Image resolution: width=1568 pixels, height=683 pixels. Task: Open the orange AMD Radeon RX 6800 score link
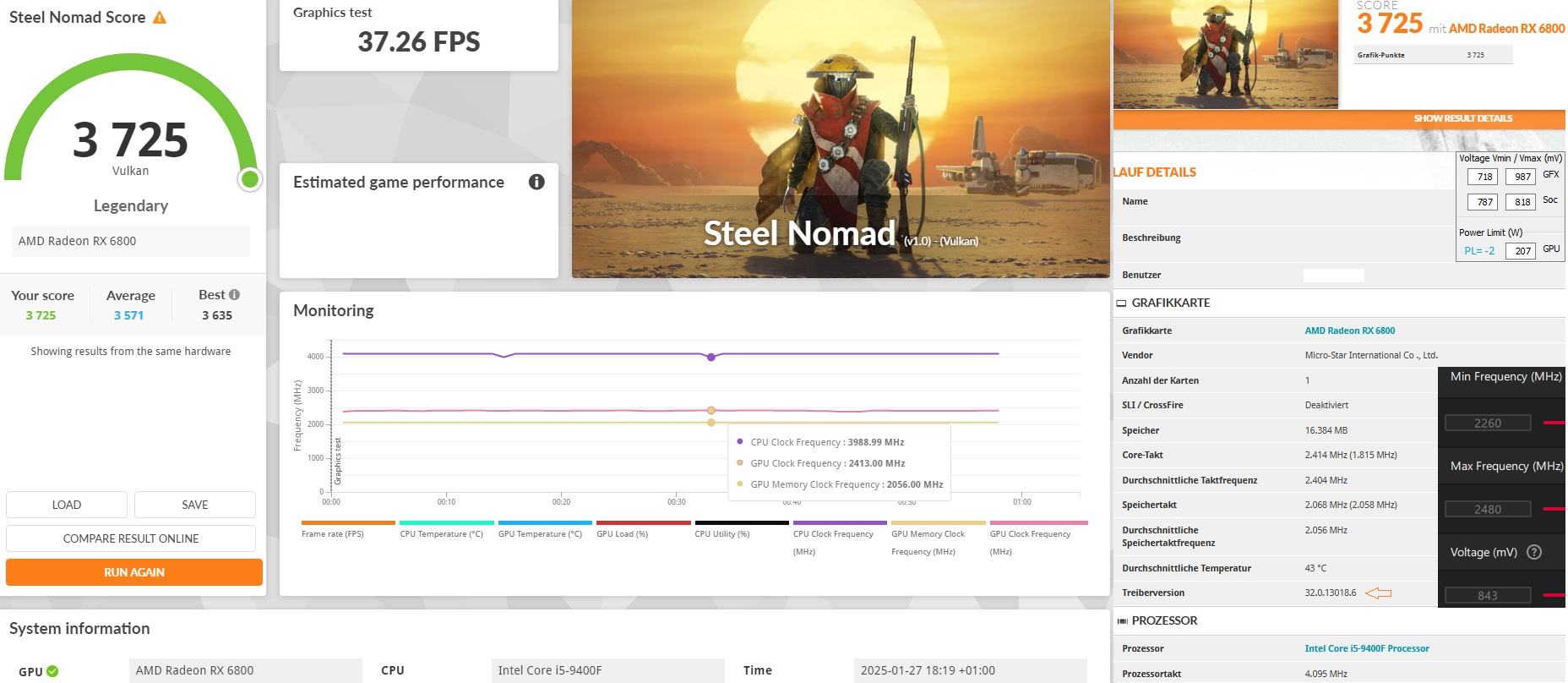coord(1506,29)
